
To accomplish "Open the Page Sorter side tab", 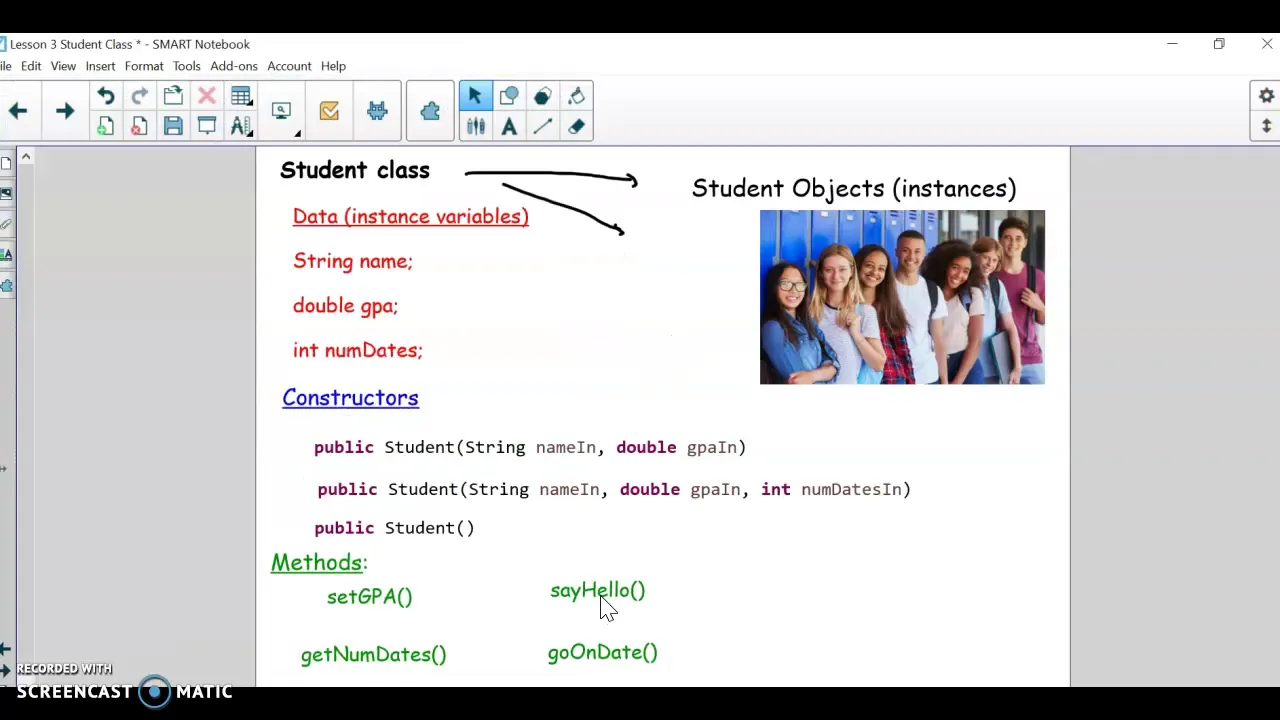I will 6,163.
